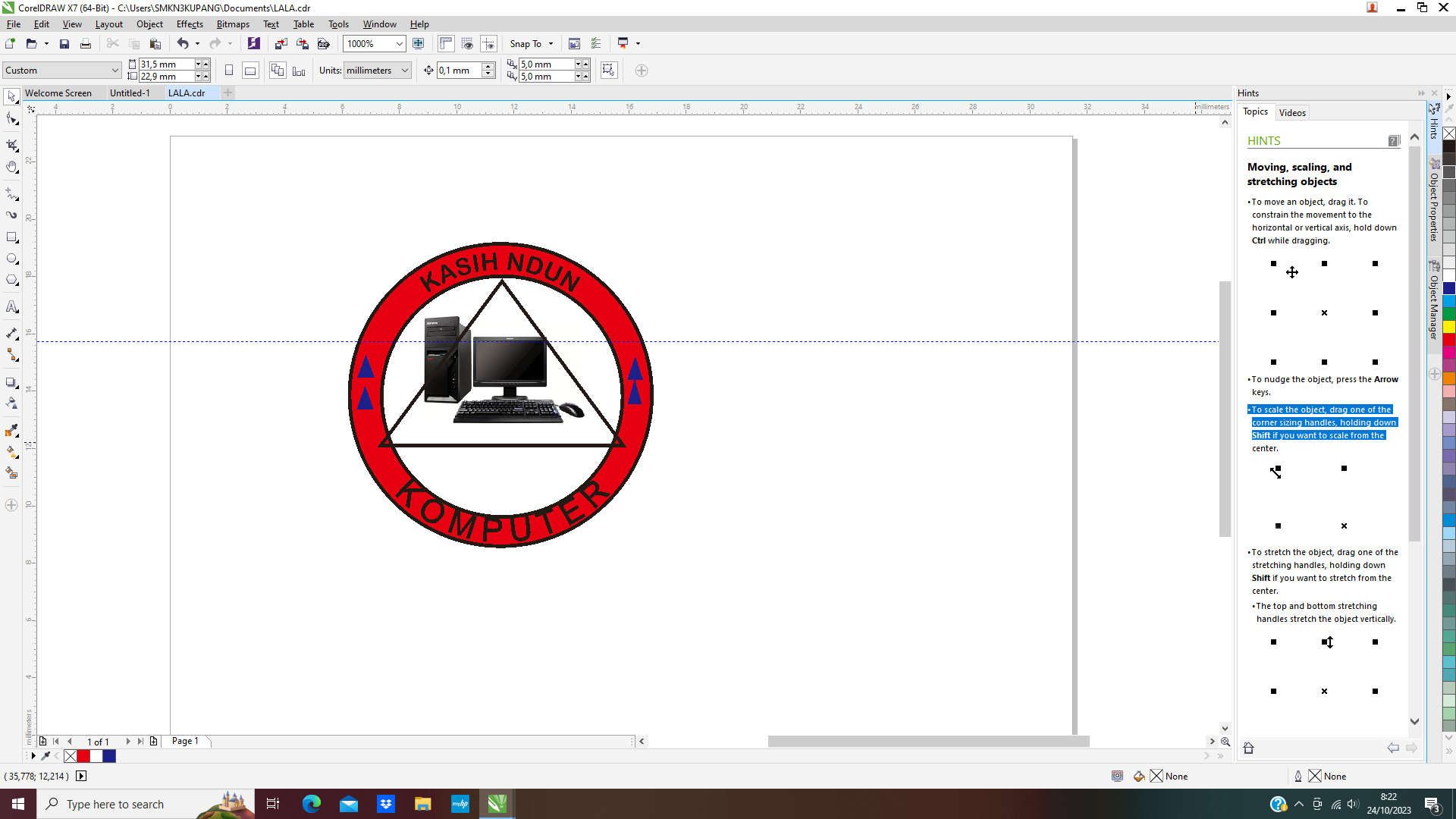1456x819 pixels.
Task: Select the Transparency tool
Action: click(11, 403)
